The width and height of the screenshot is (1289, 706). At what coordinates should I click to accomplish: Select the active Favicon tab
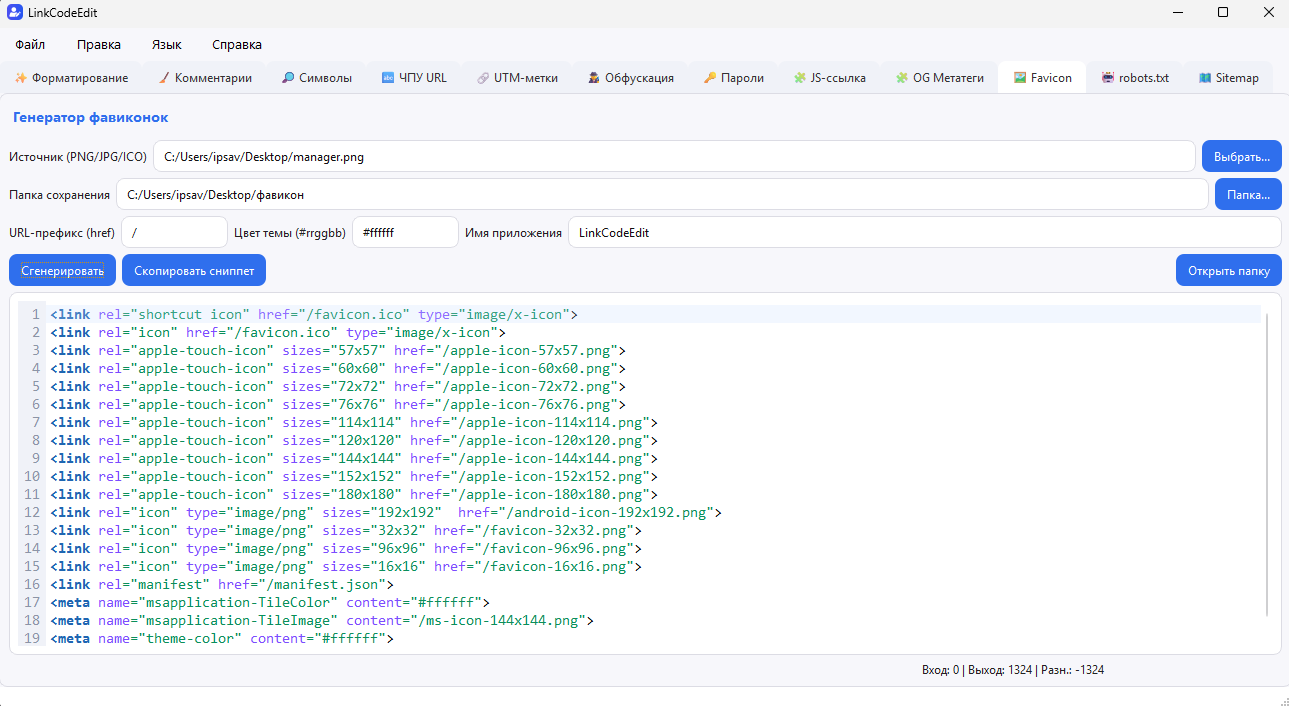tap(1042, 78)
